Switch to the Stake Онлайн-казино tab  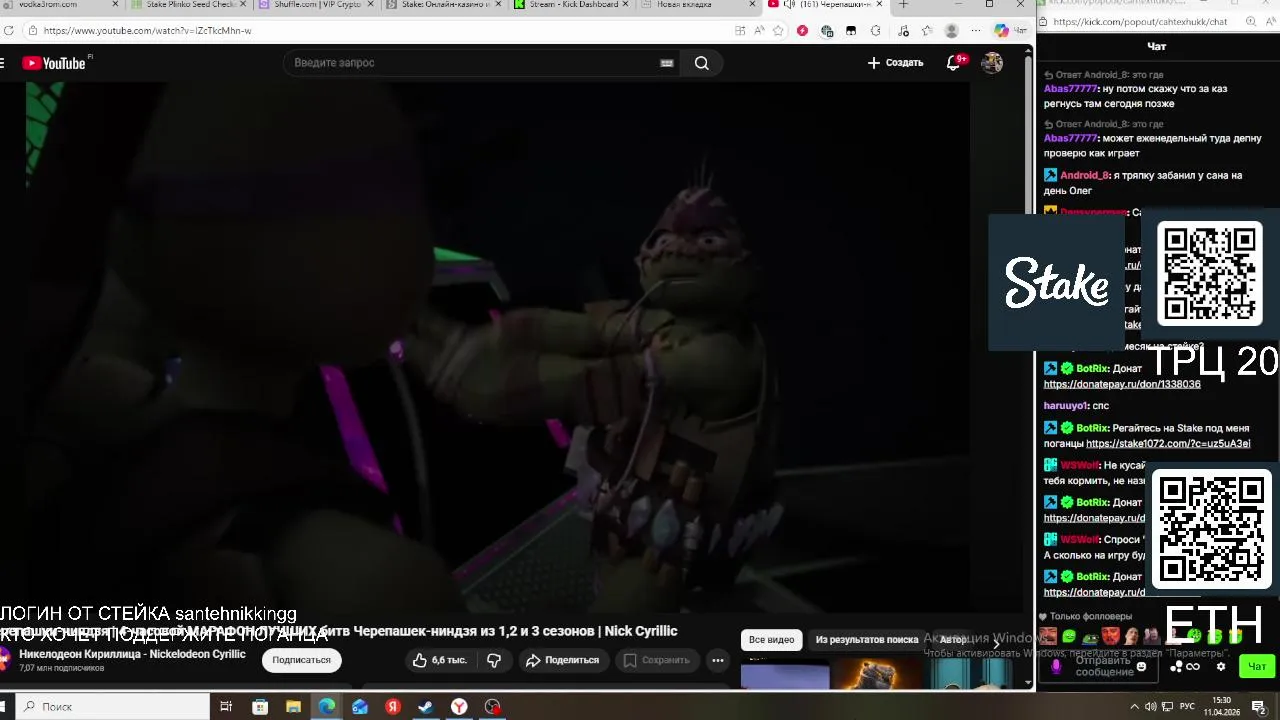(444, 5)
